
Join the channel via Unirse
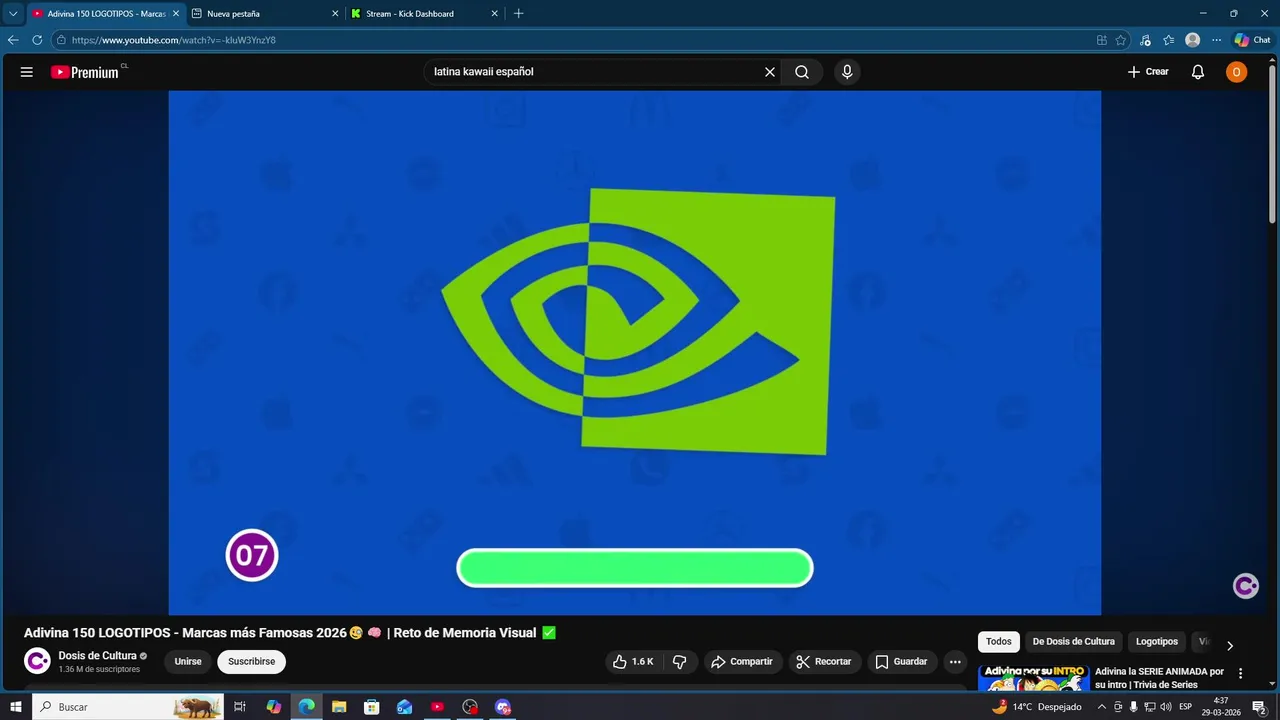188,662
